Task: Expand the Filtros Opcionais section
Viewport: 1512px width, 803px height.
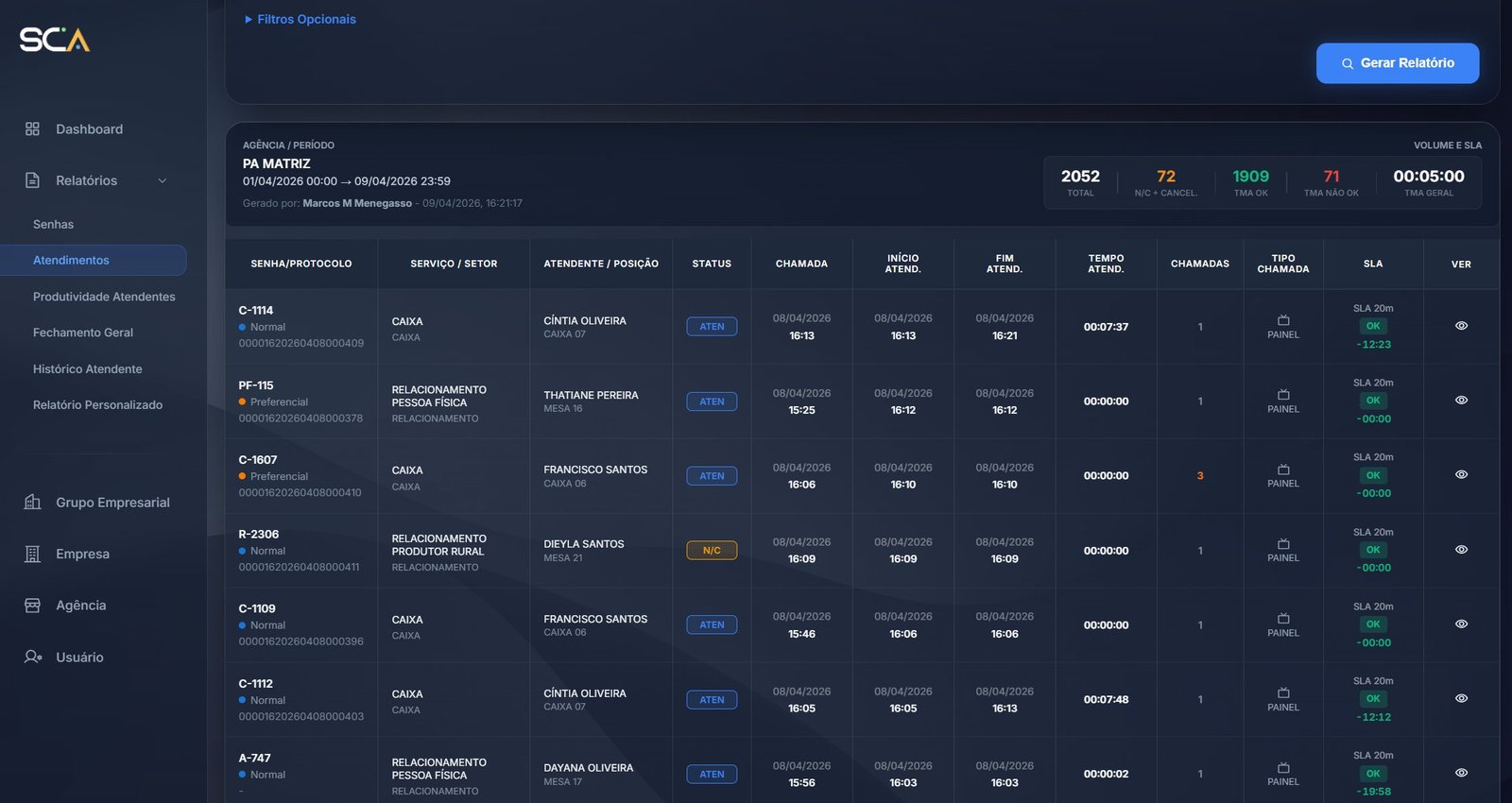Action: pyautogui.click(x=301, y=19)
